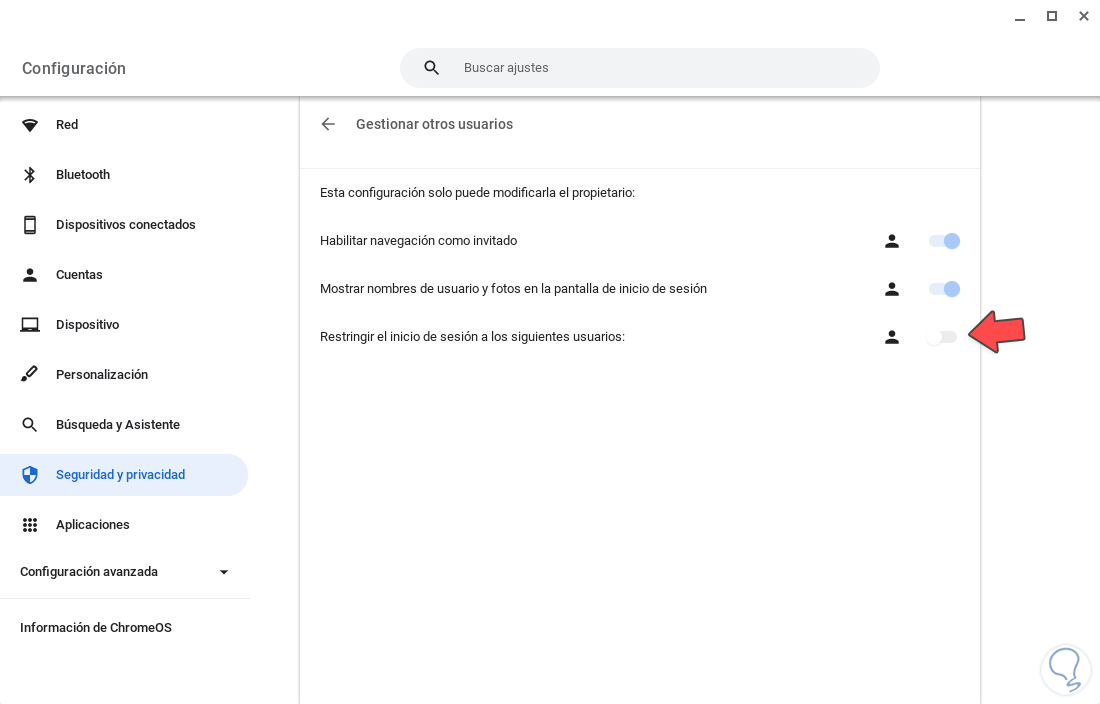Toggle Mostrar nombres de usuario y fotos
Screen dimensions: 1100x704
pyautogui.click(x=944, y=289)
